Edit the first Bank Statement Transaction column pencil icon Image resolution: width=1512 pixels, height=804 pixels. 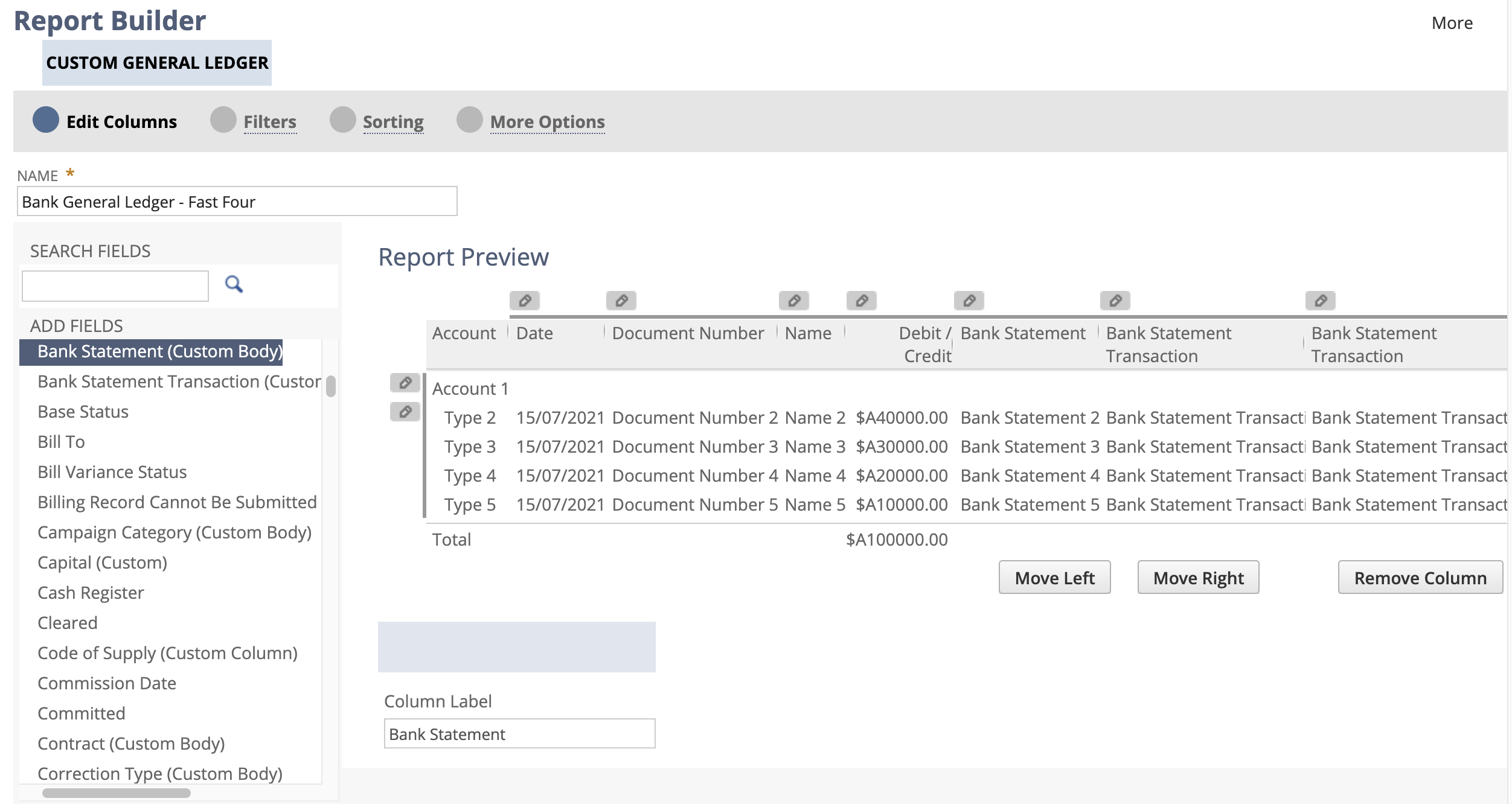1115,300
